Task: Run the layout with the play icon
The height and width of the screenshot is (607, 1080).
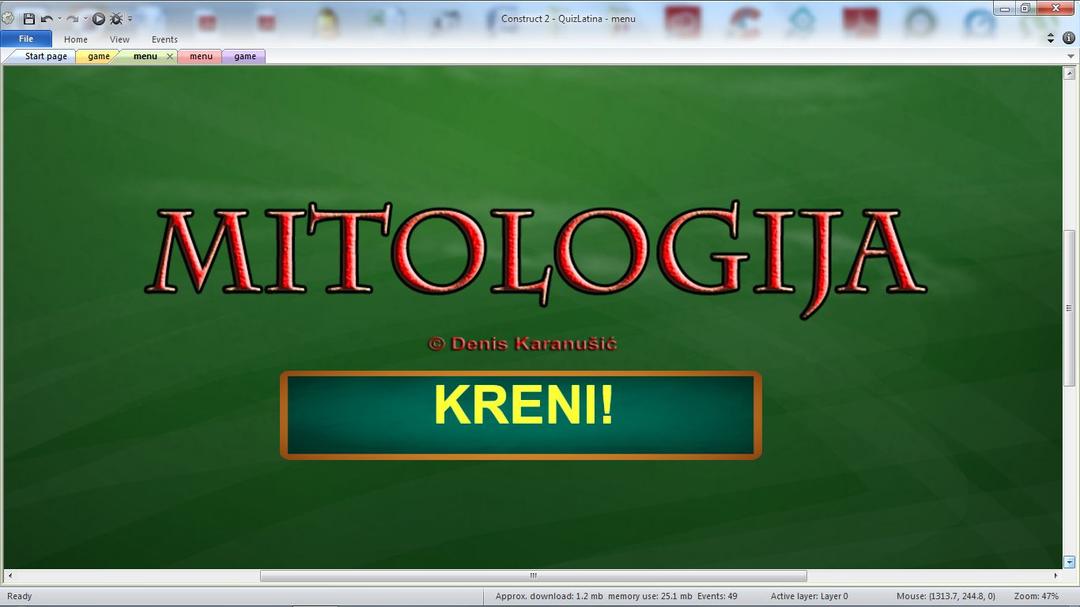Action: click(98, 19)
